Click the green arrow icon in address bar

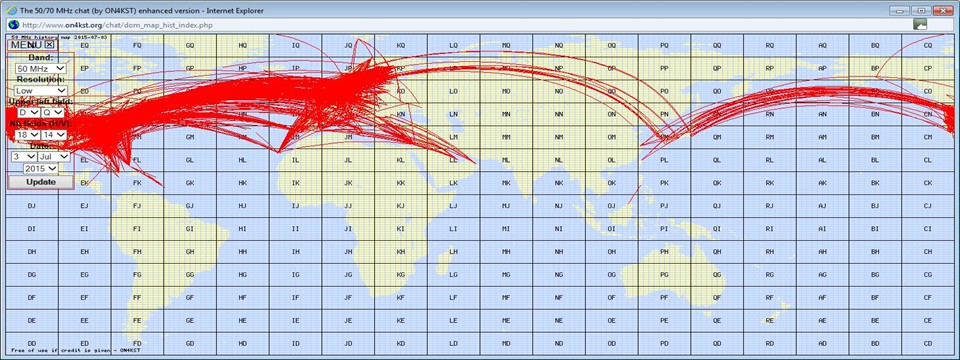920,24
